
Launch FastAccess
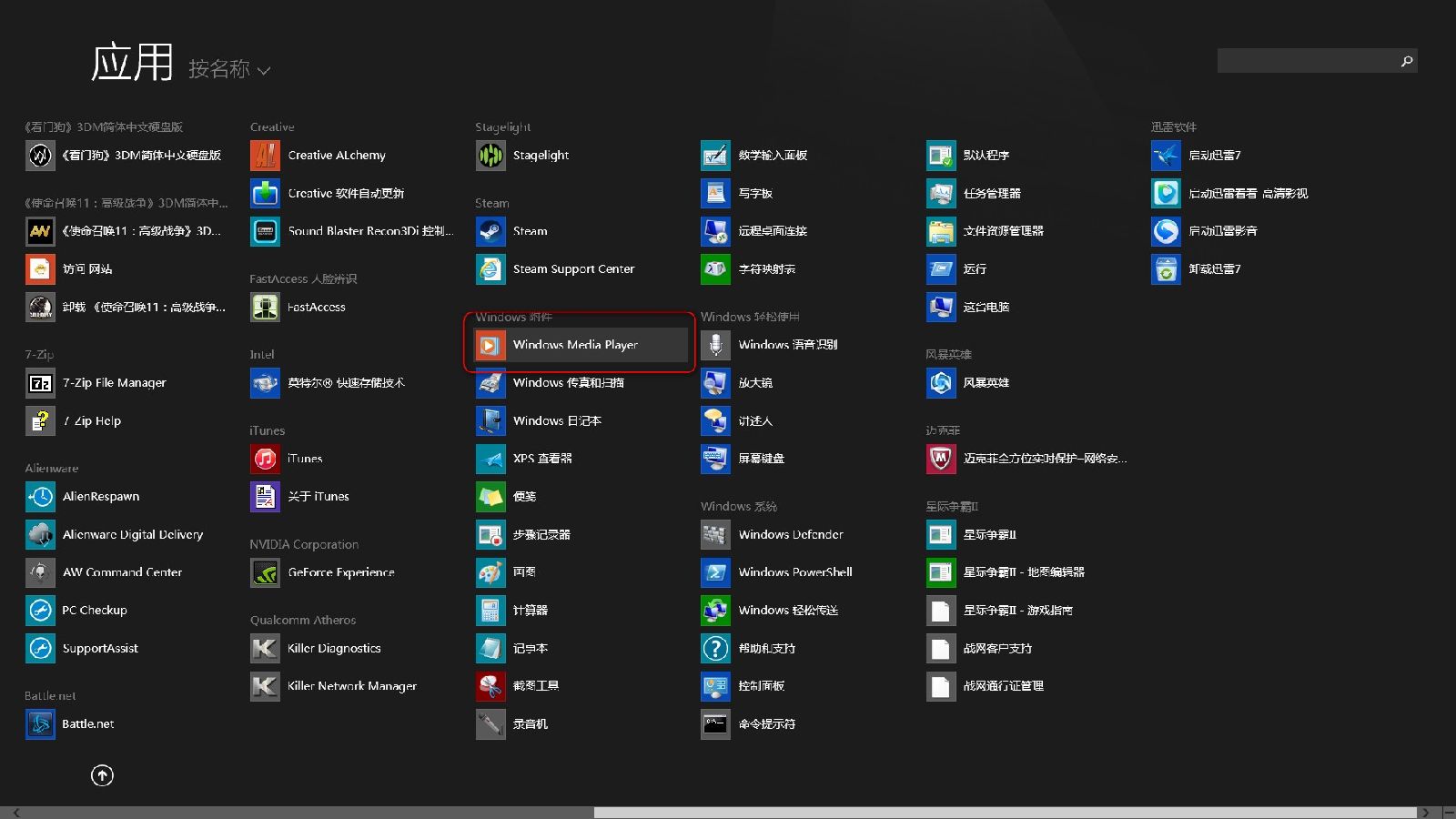coord(298,308)
